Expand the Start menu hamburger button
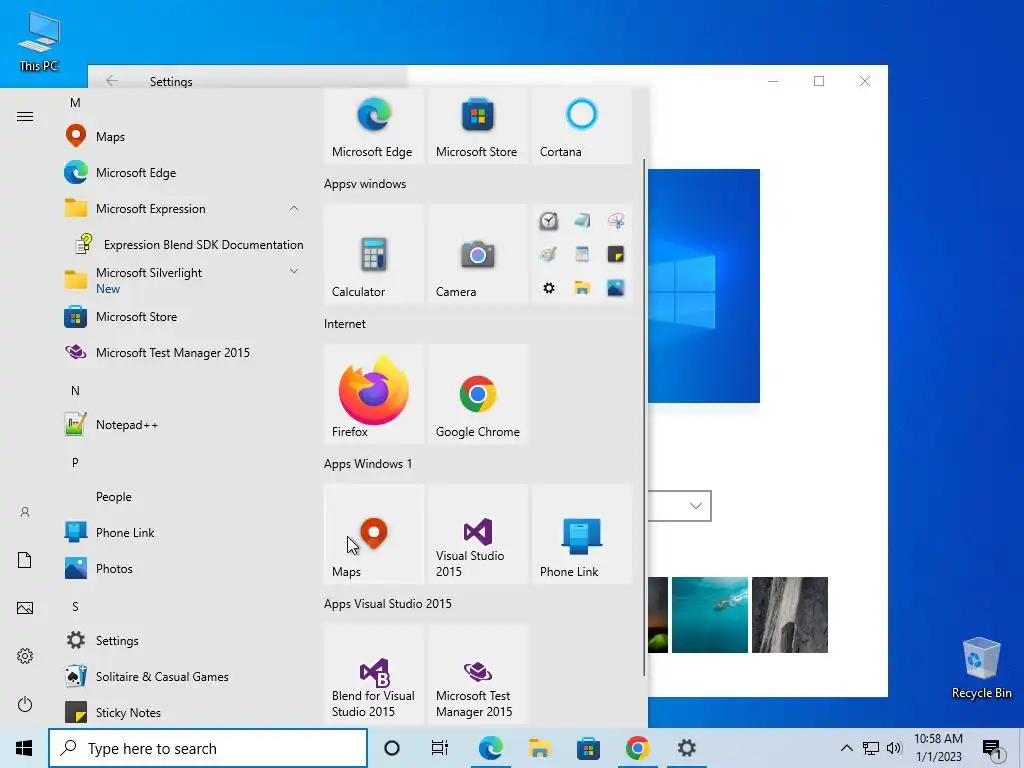This screenshot has width=1024, height=768. [x=25, y=117]
